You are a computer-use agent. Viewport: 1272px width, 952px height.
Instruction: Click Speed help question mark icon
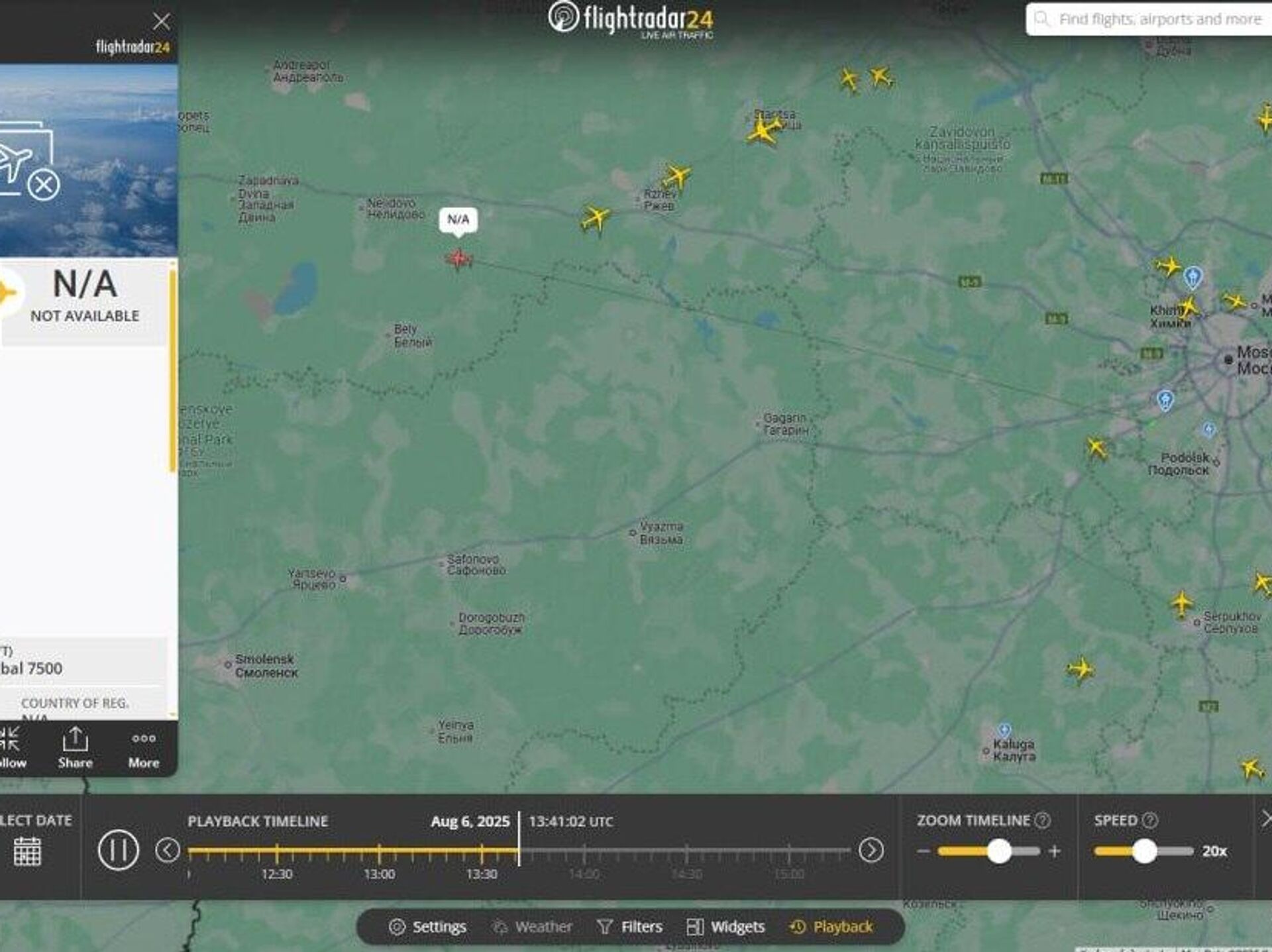coord(1151,820)
